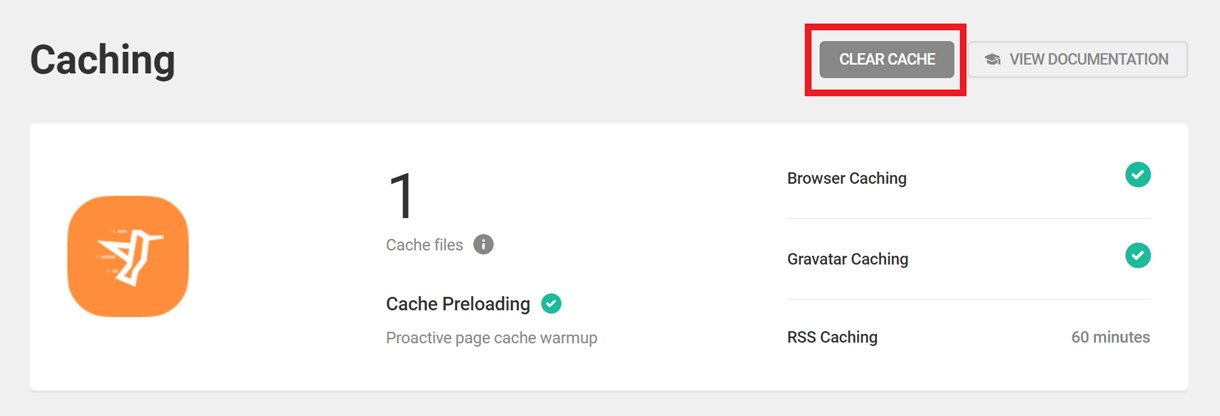This screenshot has height=416, width=1220.
Task: Click the graduation cap icon in View Documentation
Action: 992,60
